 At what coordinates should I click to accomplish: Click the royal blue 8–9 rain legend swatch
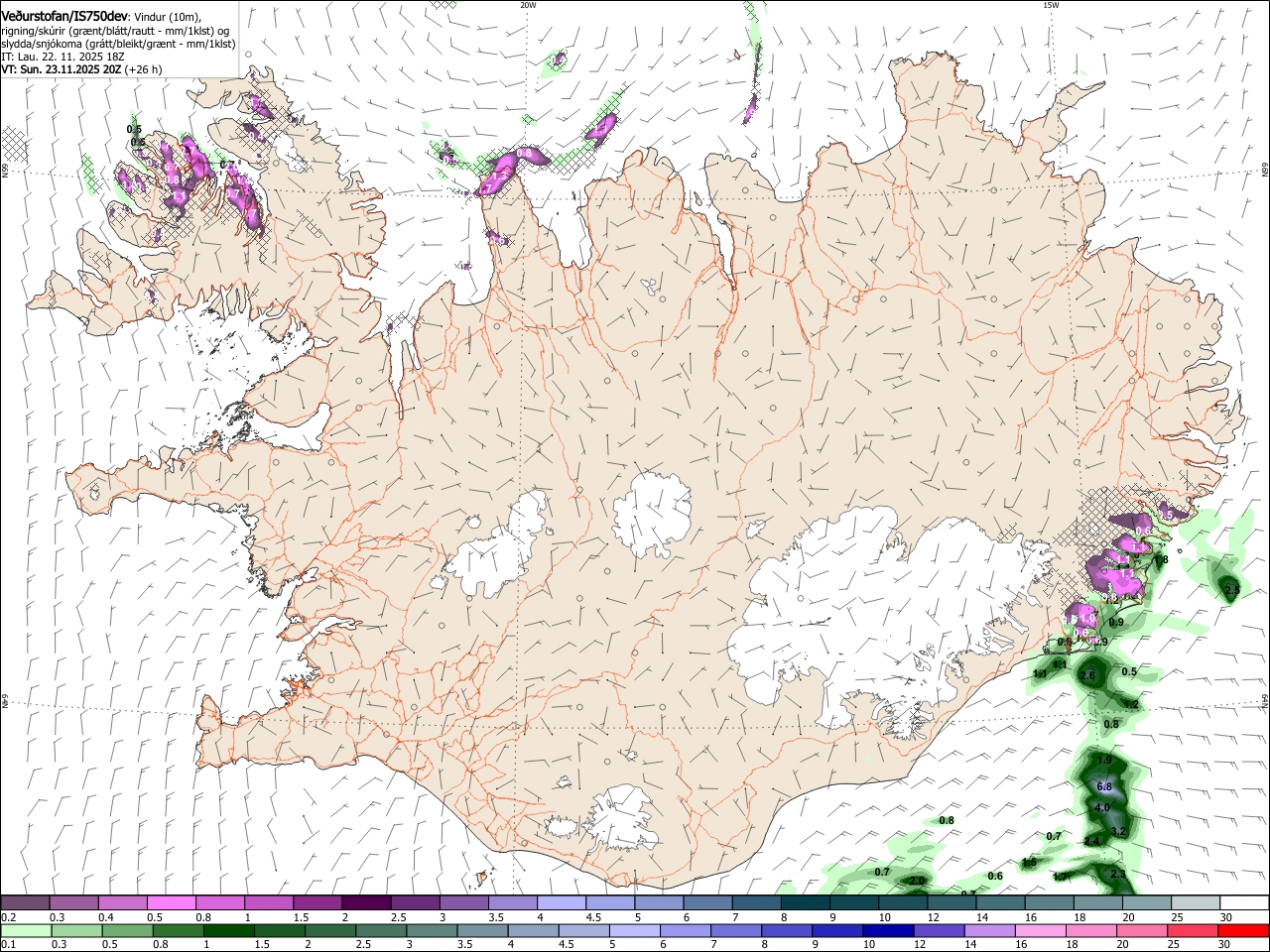point(787,931)
